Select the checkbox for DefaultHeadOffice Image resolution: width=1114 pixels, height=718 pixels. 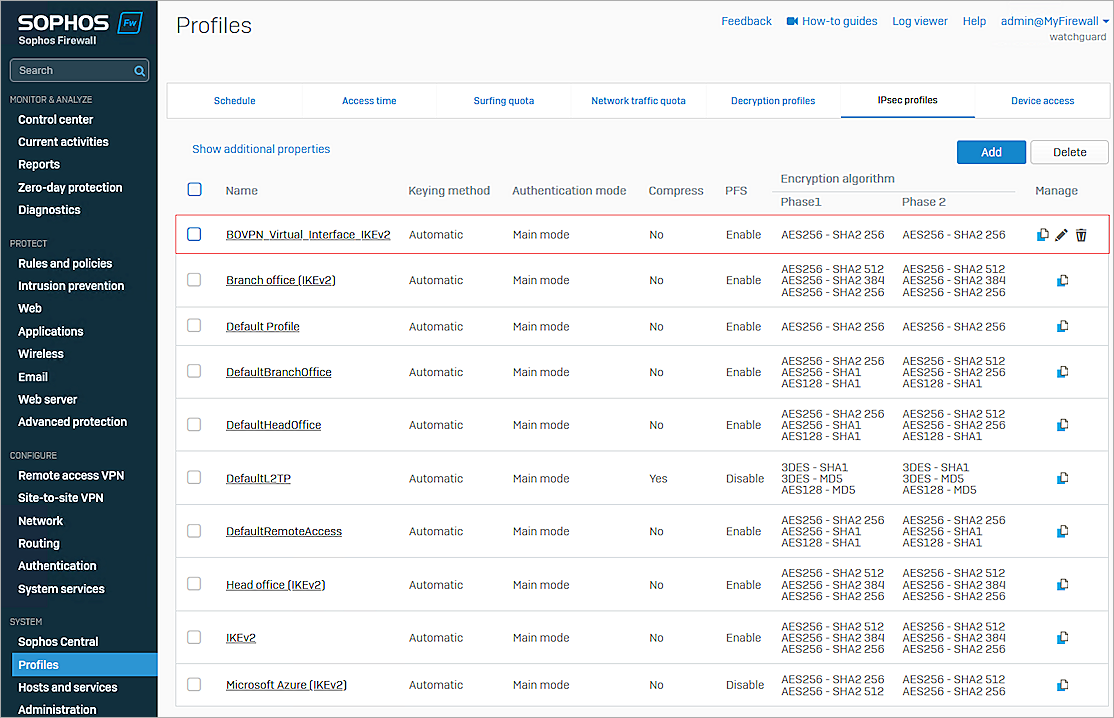(x=194, y=424)
